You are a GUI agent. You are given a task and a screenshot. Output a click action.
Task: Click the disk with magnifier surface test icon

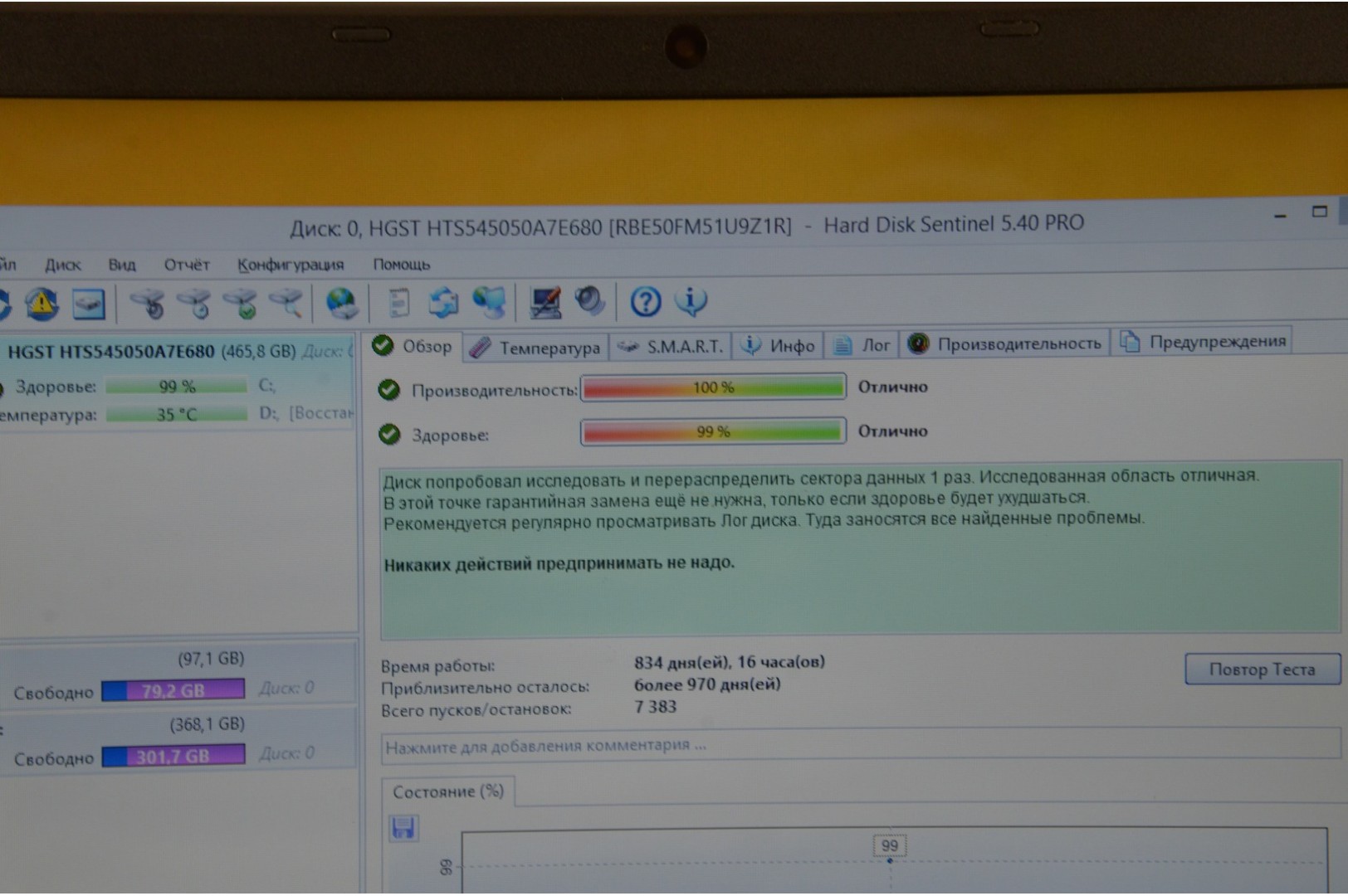click(x=287, y=303)
